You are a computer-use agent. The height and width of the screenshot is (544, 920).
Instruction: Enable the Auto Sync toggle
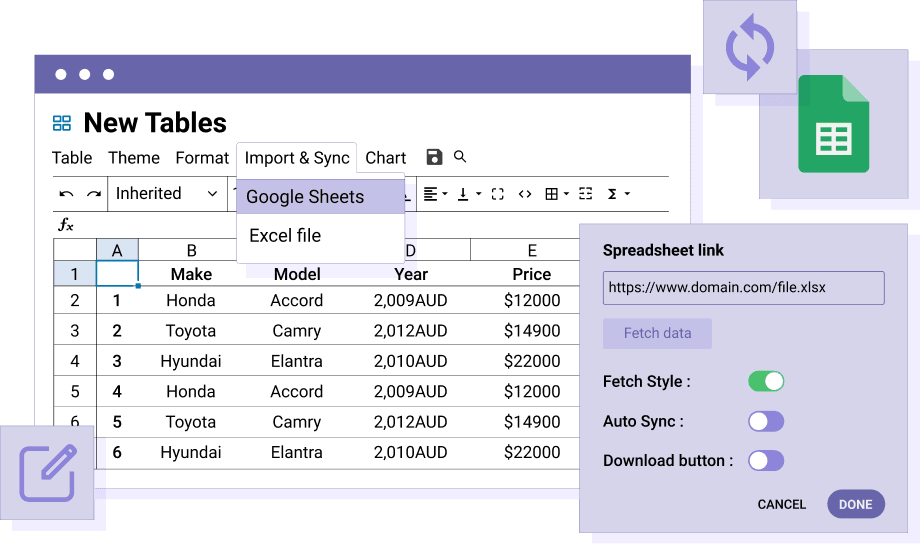click(766, 421)
